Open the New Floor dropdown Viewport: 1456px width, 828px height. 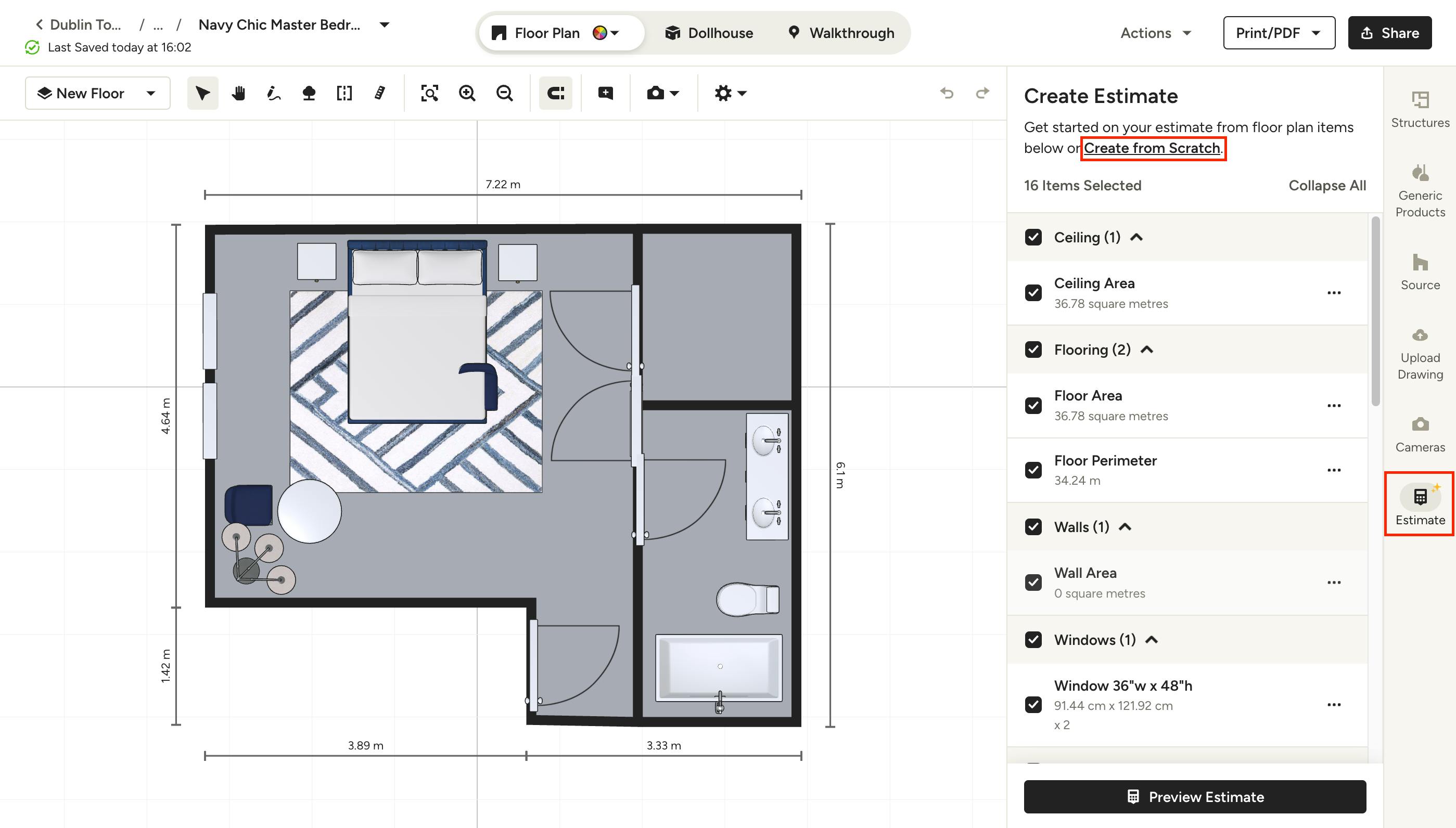tap(98, 93)
